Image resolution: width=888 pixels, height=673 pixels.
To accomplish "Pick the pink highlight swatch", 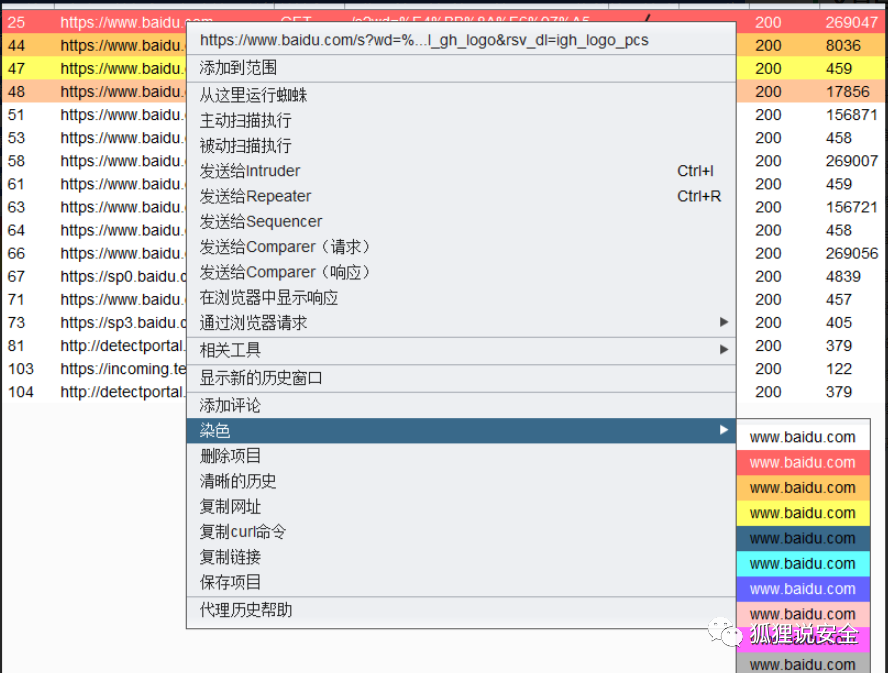I will (x=803, y=614).
